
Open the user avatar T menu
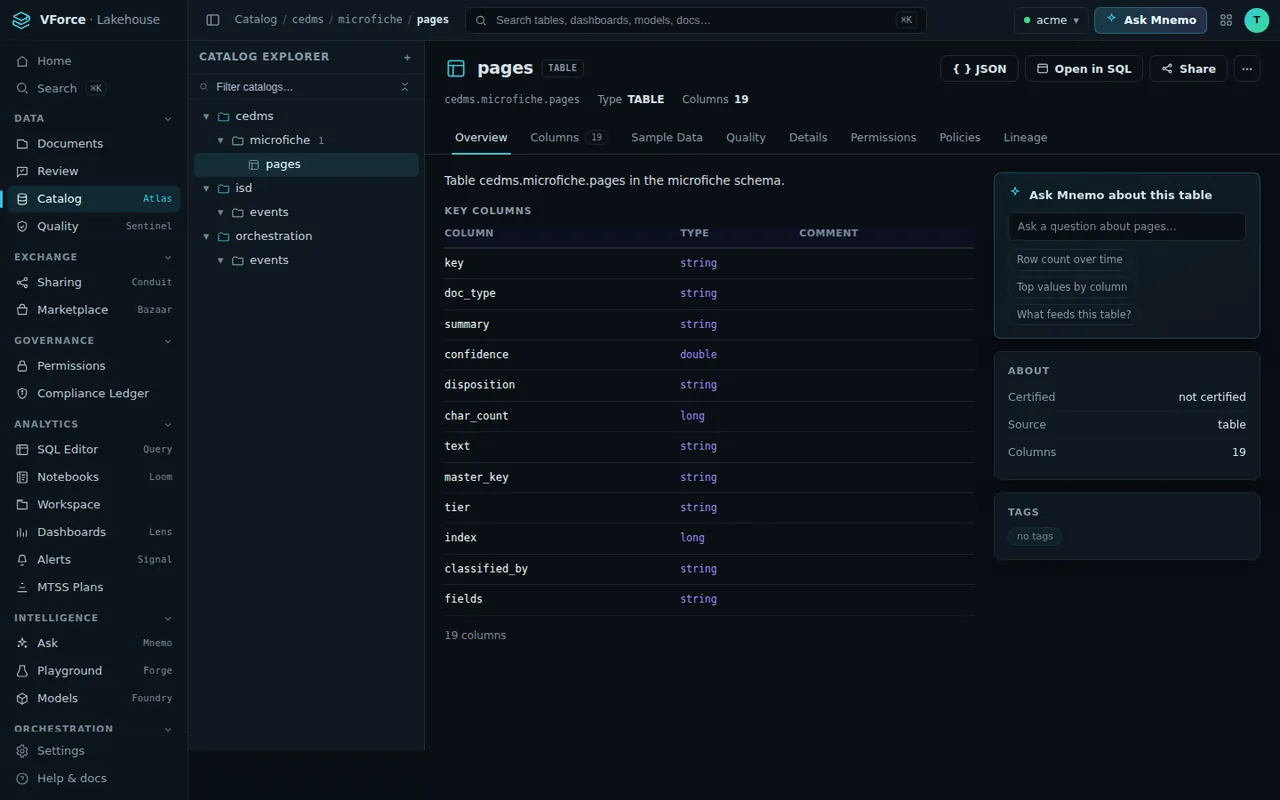point(1257,20)
